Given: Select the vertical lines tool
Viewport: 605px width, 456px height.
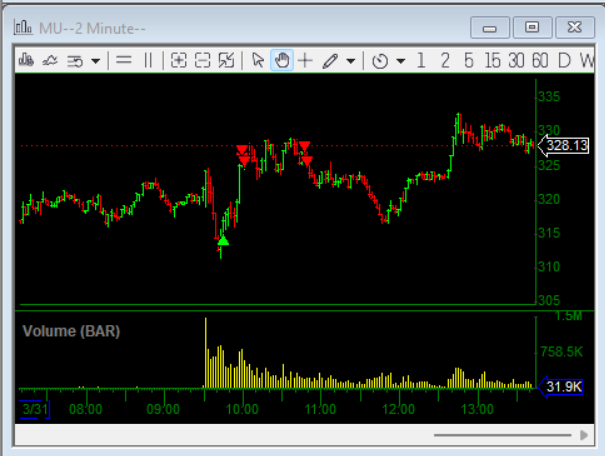Looking at the screenshot, I should 148,61.
